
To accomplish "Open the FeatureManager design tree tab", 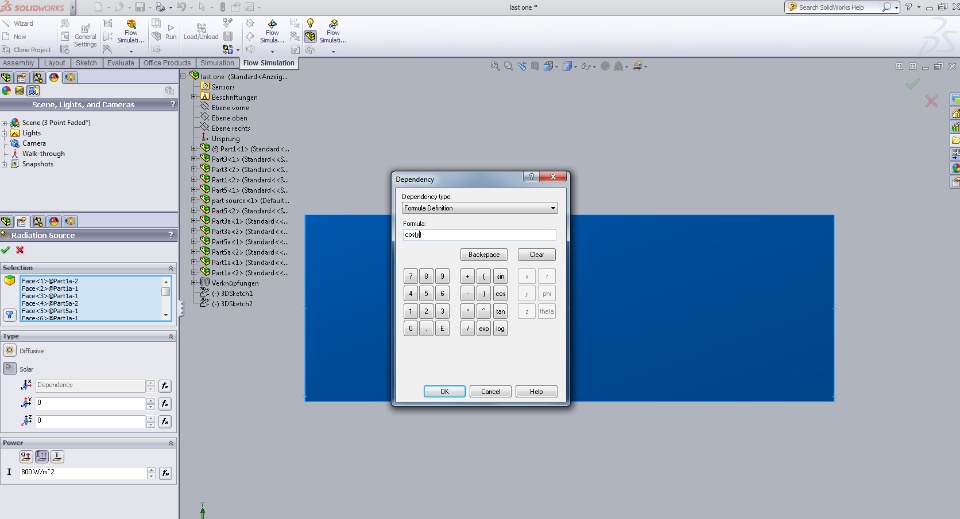I will [6, 77].
